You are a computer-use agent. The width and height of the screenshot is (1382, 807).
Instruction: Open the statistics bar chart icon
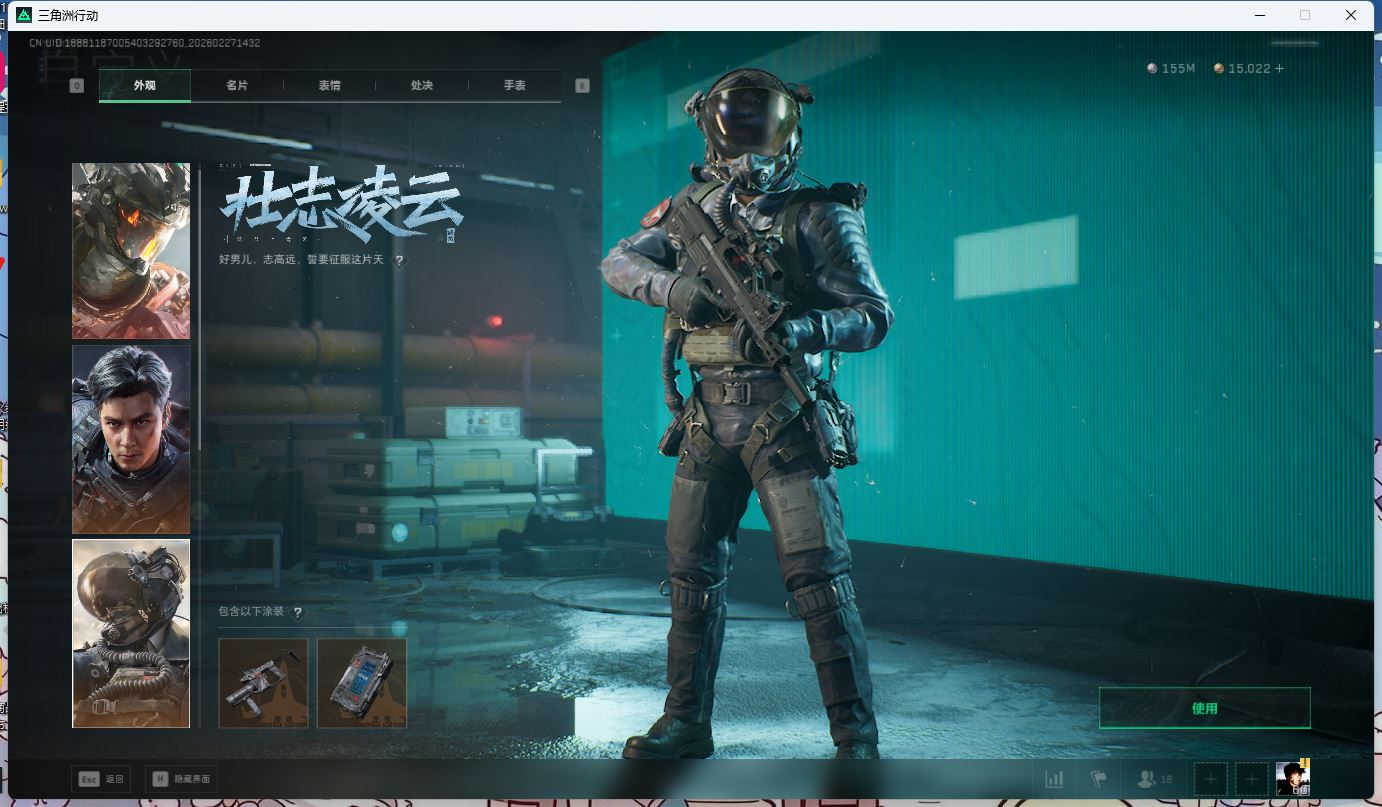[x=1054, y=779]
